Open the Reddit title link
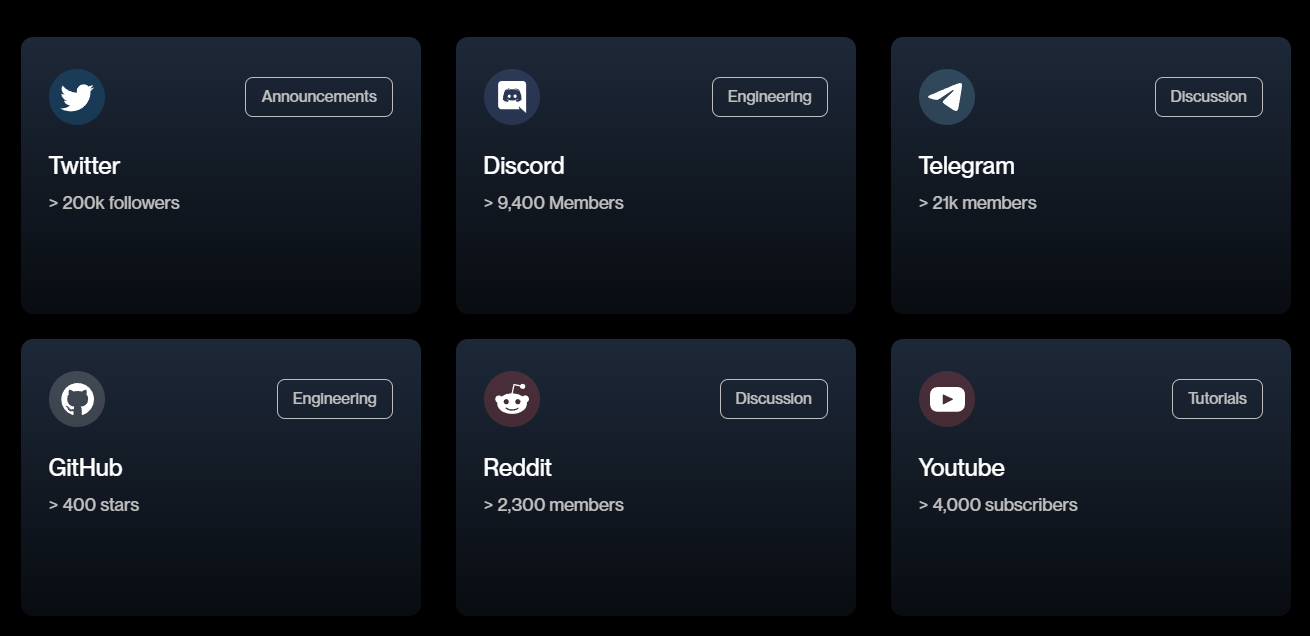The image size is (1310, 636). (x=518, y=468)
